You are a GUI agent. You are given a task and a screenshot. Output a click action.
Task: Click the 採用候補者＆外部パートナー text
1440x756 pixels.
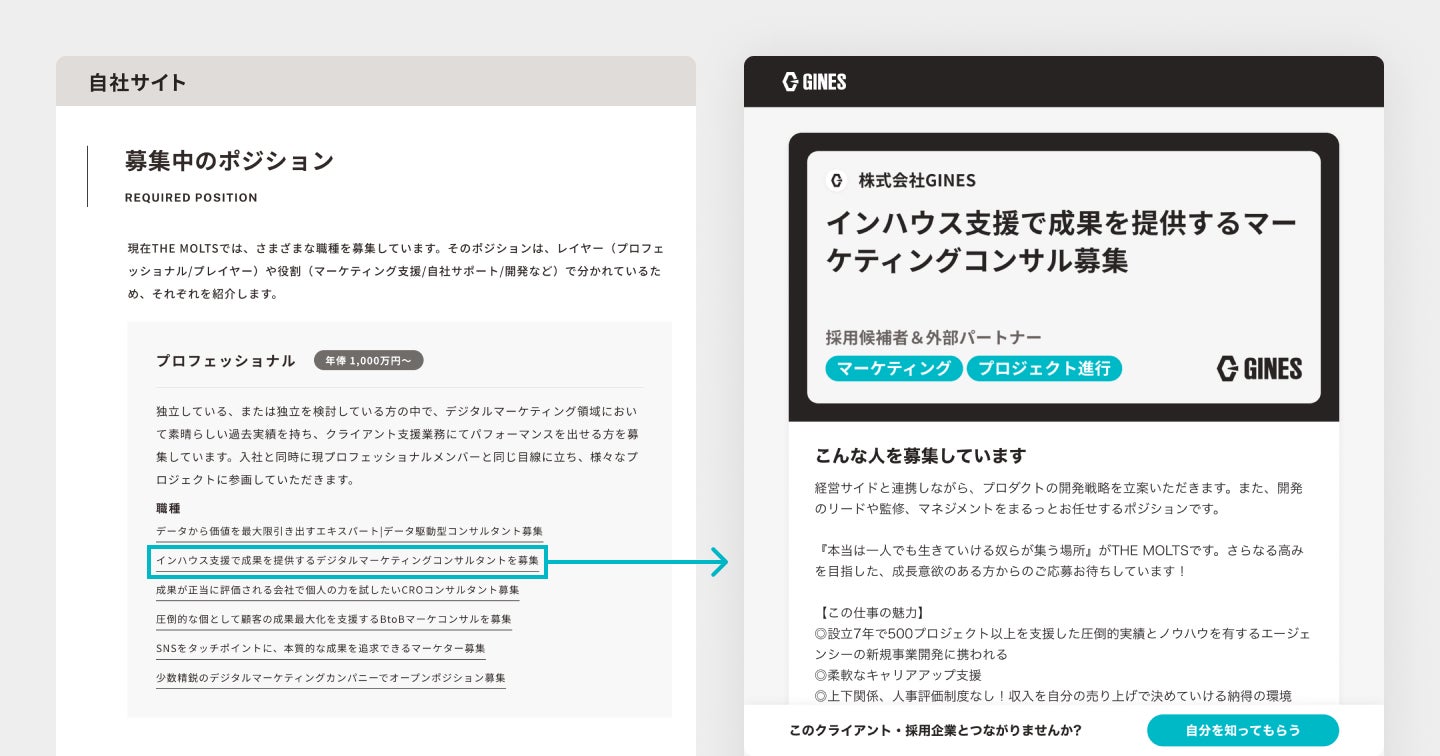(933, 338)
